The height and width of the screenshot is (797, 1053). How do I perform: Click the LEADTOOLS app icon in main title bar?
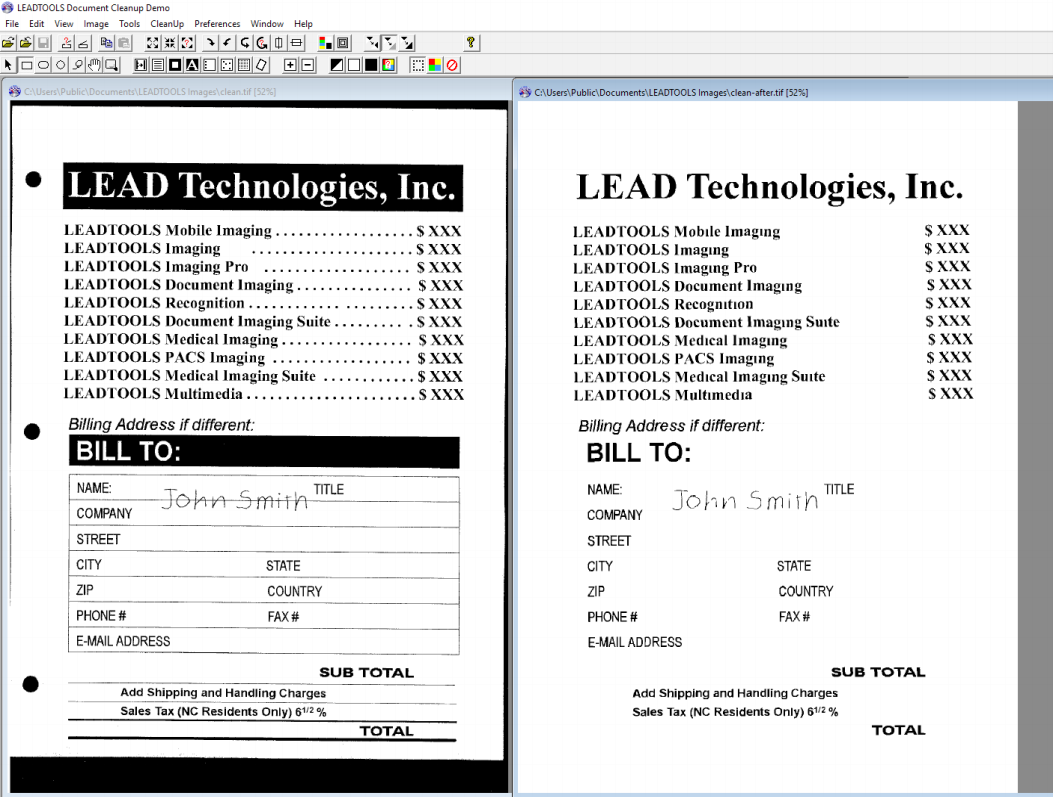click(7, 7)
